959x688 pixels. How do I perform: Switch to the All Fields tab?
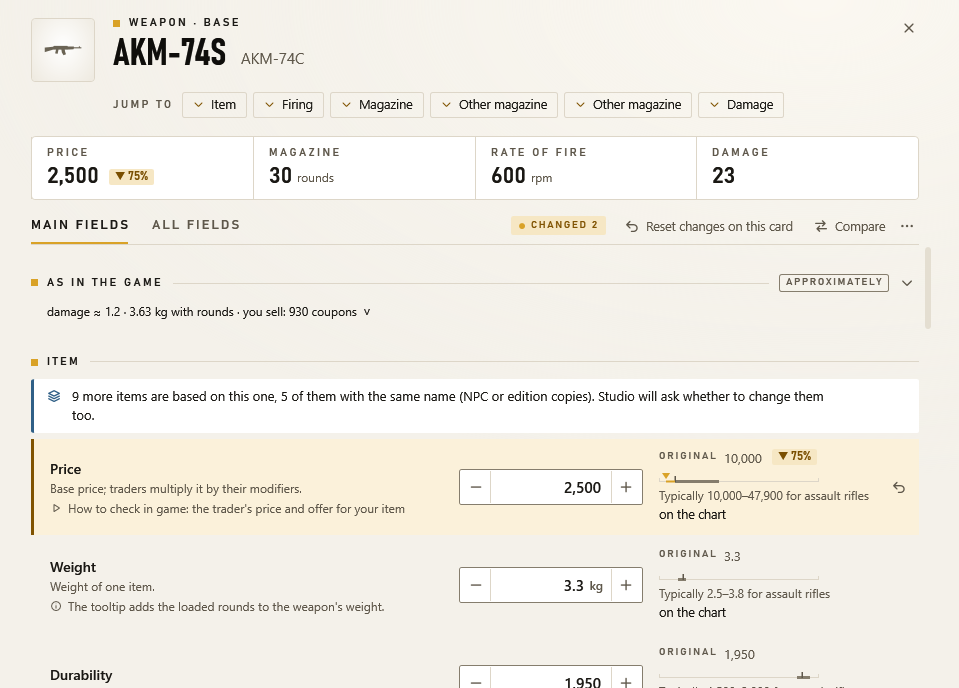(x=196, y=225)
